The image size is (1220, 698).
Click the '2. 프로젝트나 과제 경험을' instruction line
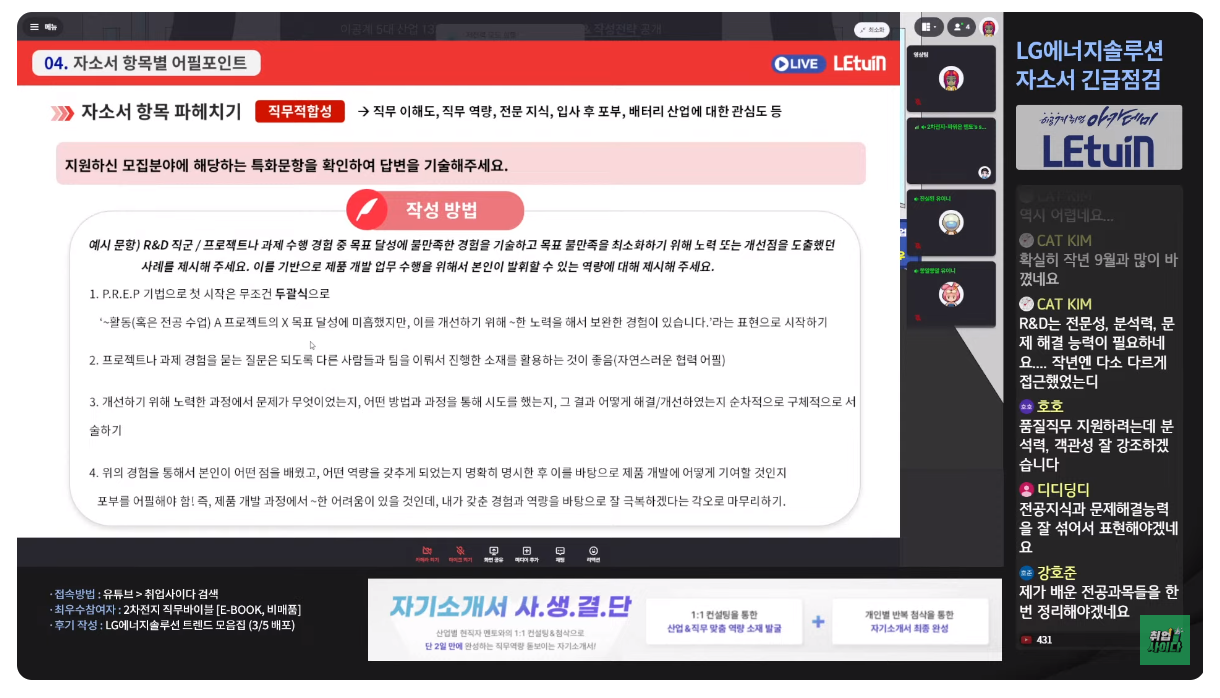407,360
